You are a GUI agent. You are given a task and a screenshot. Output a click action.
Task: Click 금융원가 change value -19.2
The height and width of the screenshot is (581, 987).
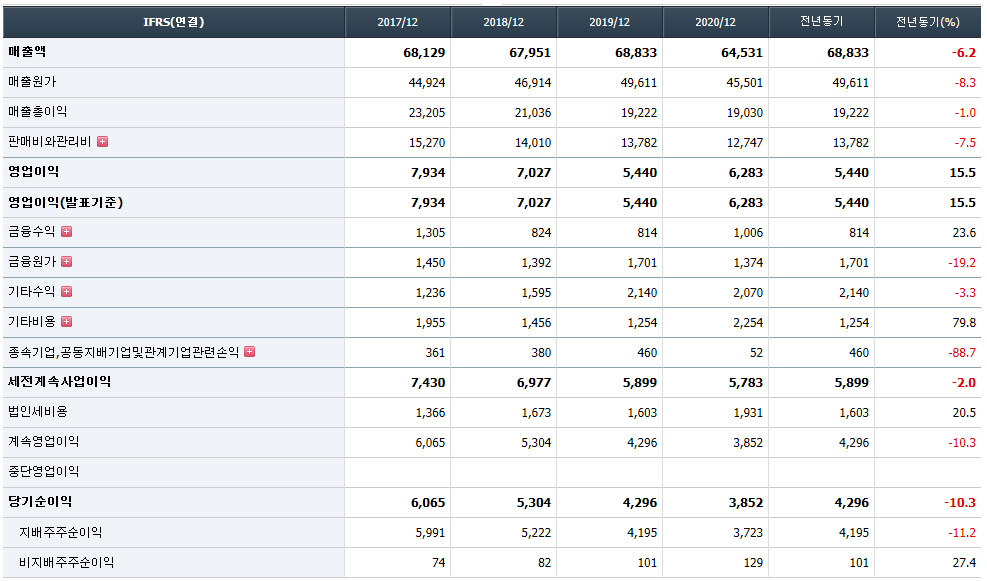point(962,262)
